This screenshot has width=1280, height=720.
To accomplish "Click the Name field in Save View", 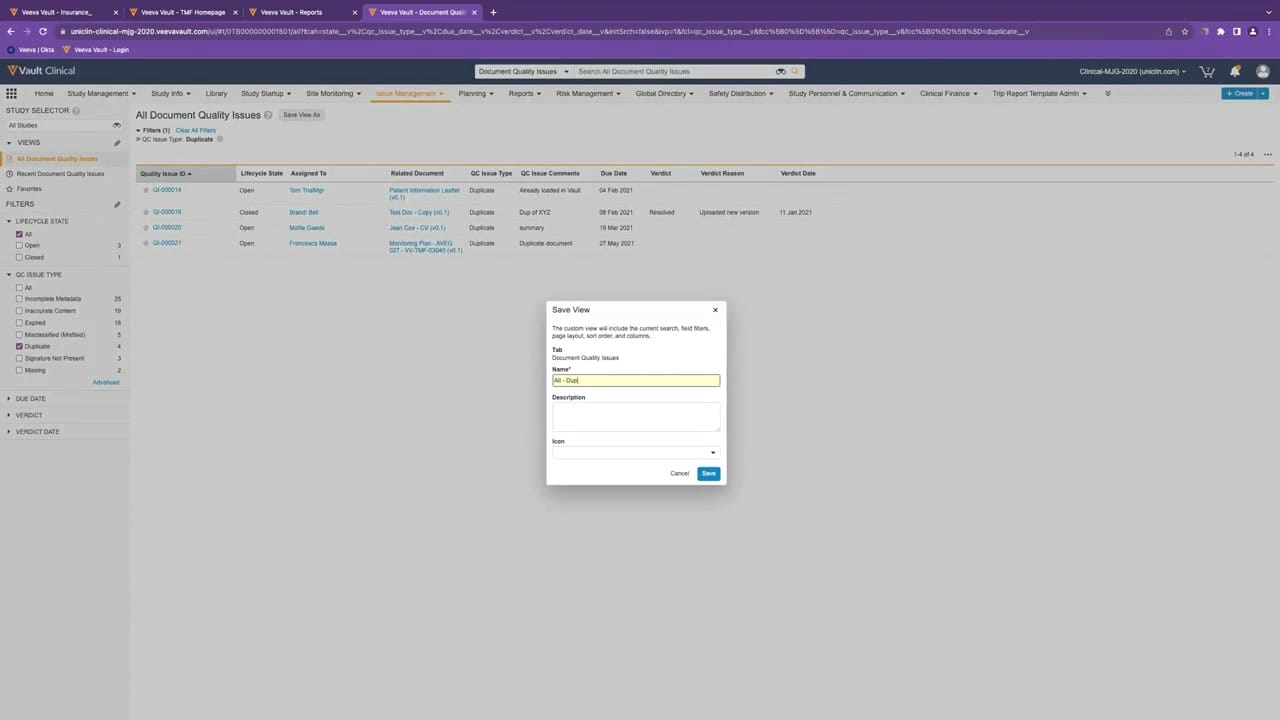I will 636,380.
